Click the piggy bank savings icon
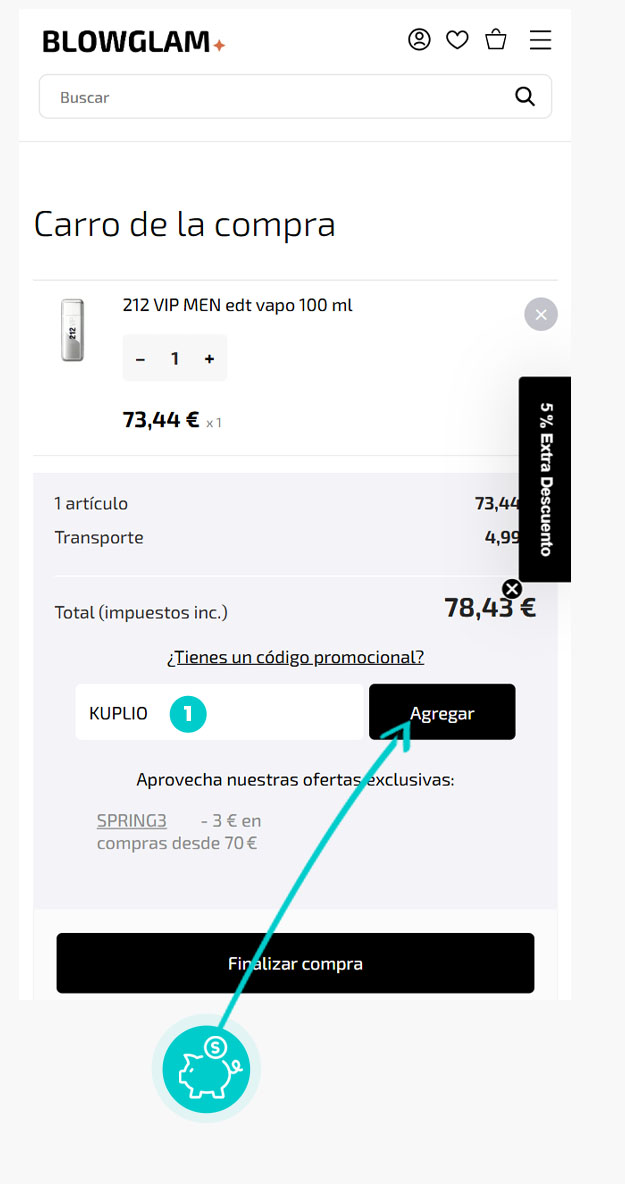 [206, 1070]
